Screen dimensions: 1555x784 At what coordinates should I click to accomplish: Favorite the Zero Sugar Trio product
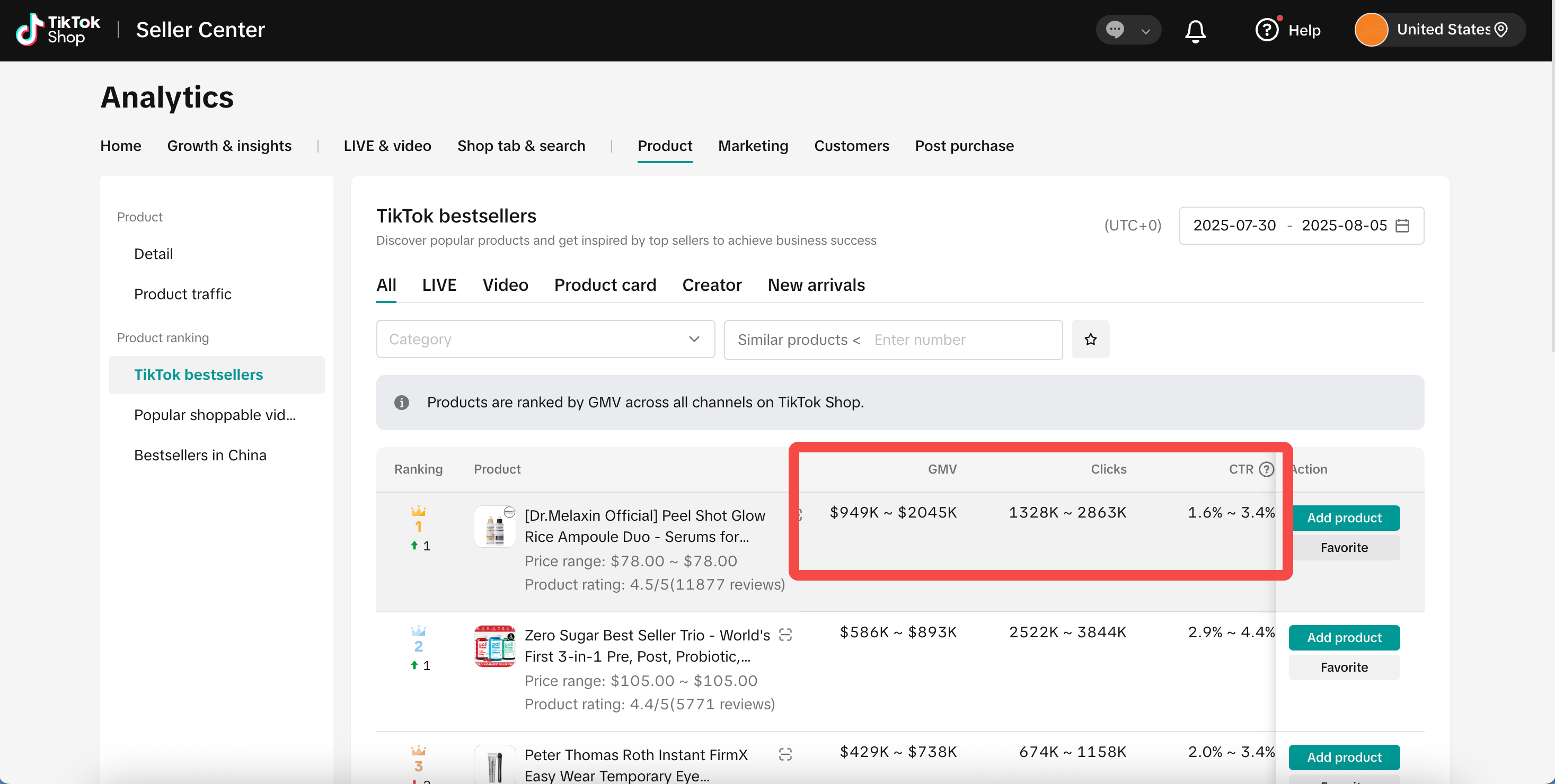point(1344,667)
